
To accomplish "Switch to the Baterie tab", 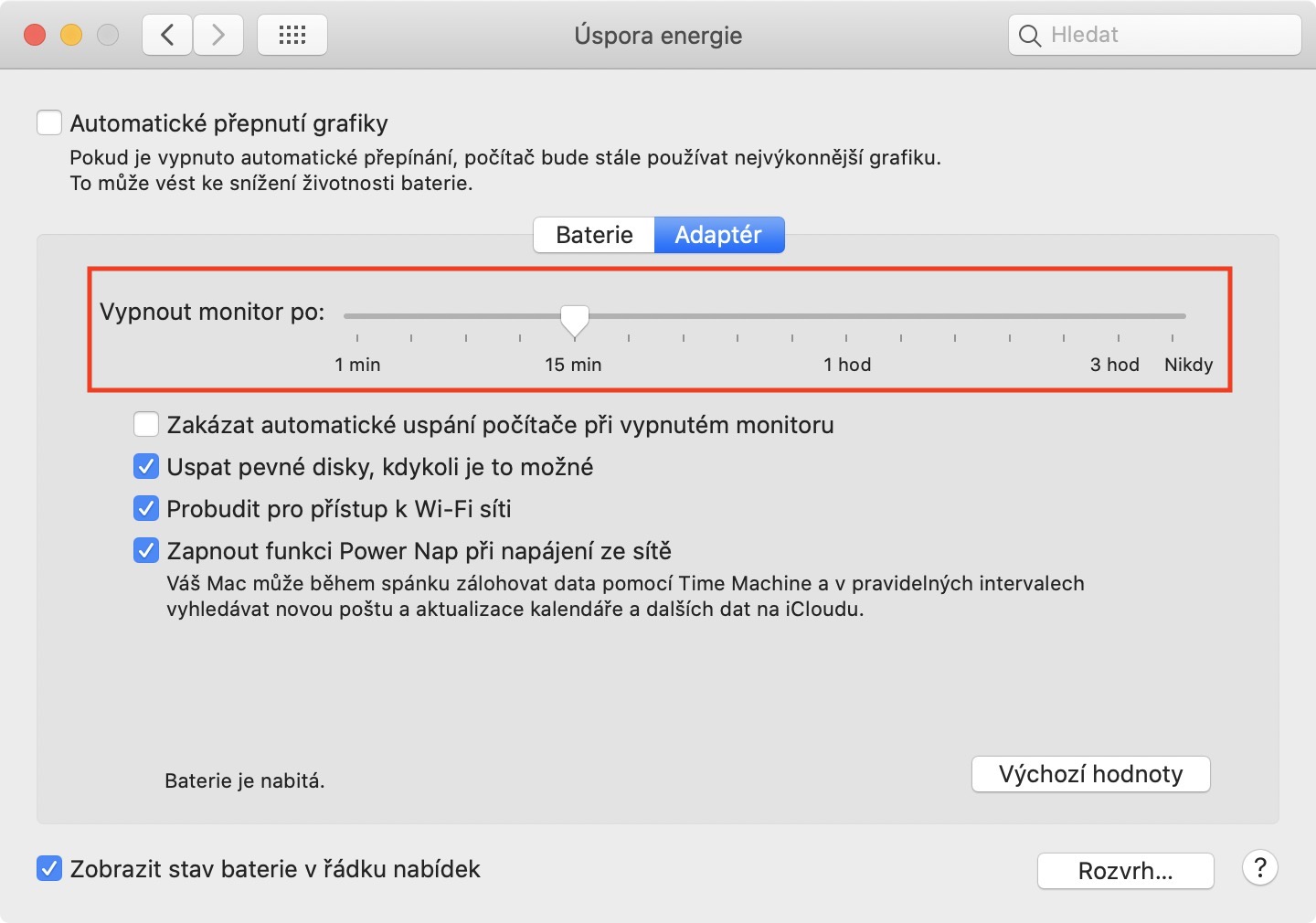I will coord(594,235).
